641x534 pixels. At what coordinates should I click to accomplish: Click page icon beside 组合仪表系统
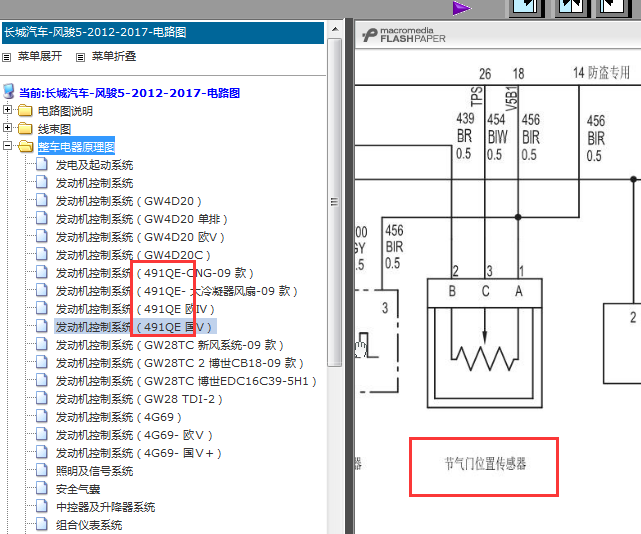pos(42,524)
